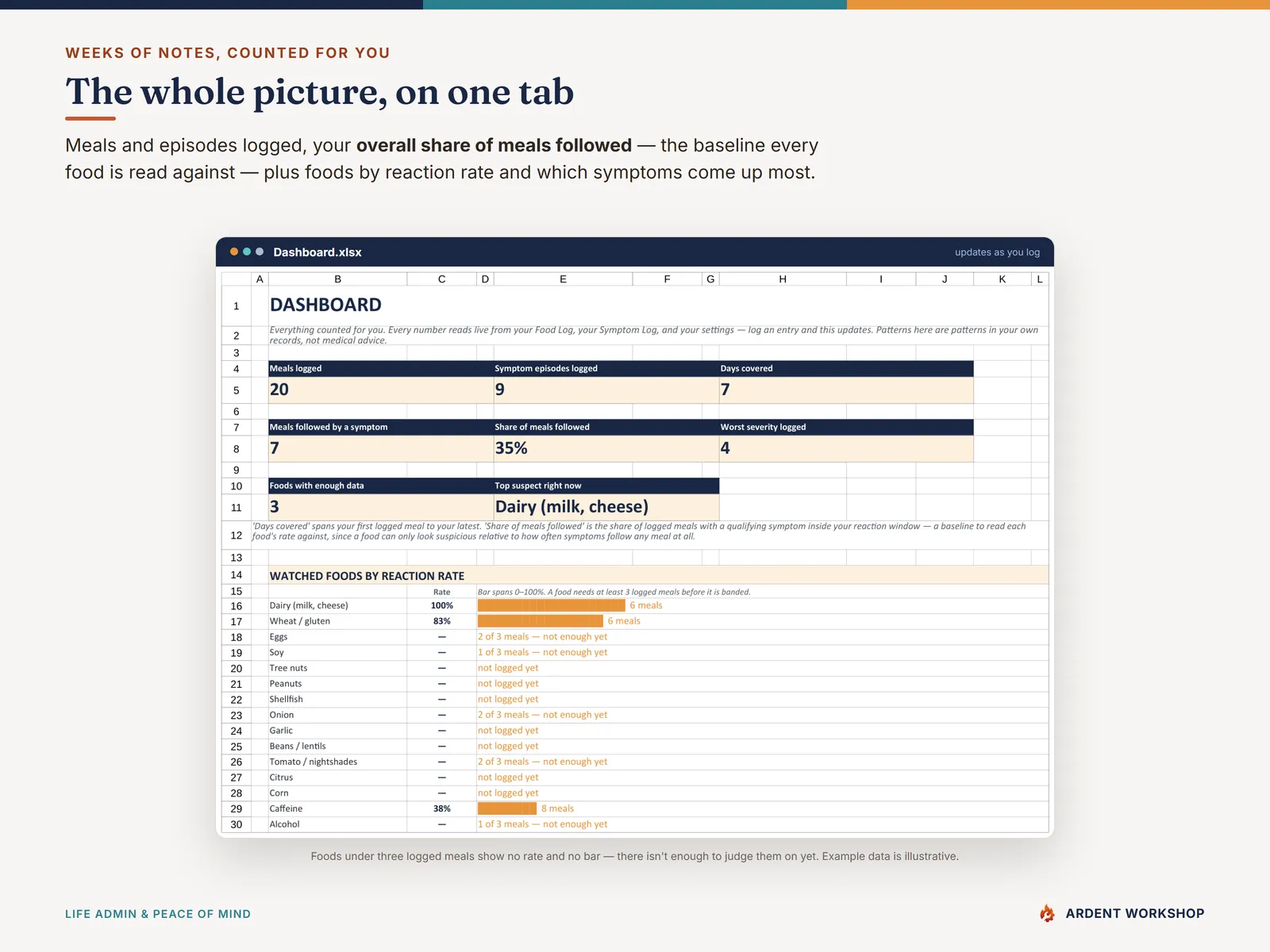
Task: Click the Meals followed by a symptom header
Action: tap(380, 428)
